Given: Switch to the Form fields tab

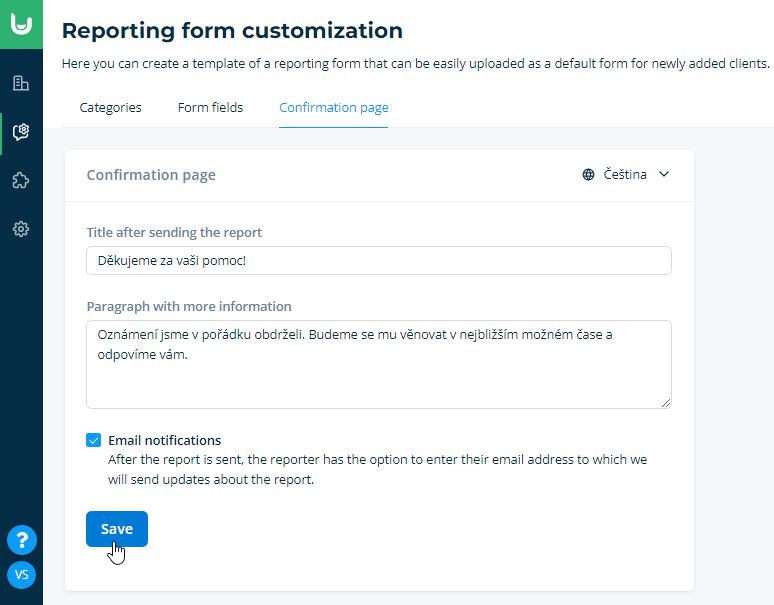Looking at the screenshot, I should pyautogui.click(x=210, y=108).
